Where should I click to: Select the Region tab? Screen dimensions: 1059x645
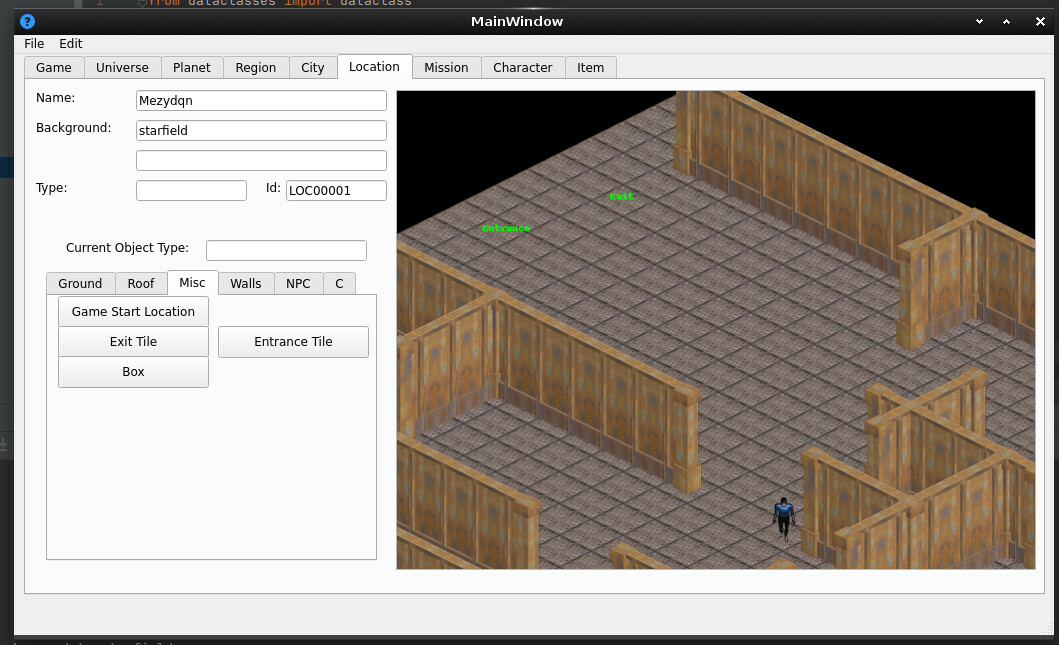coord(256,67)
